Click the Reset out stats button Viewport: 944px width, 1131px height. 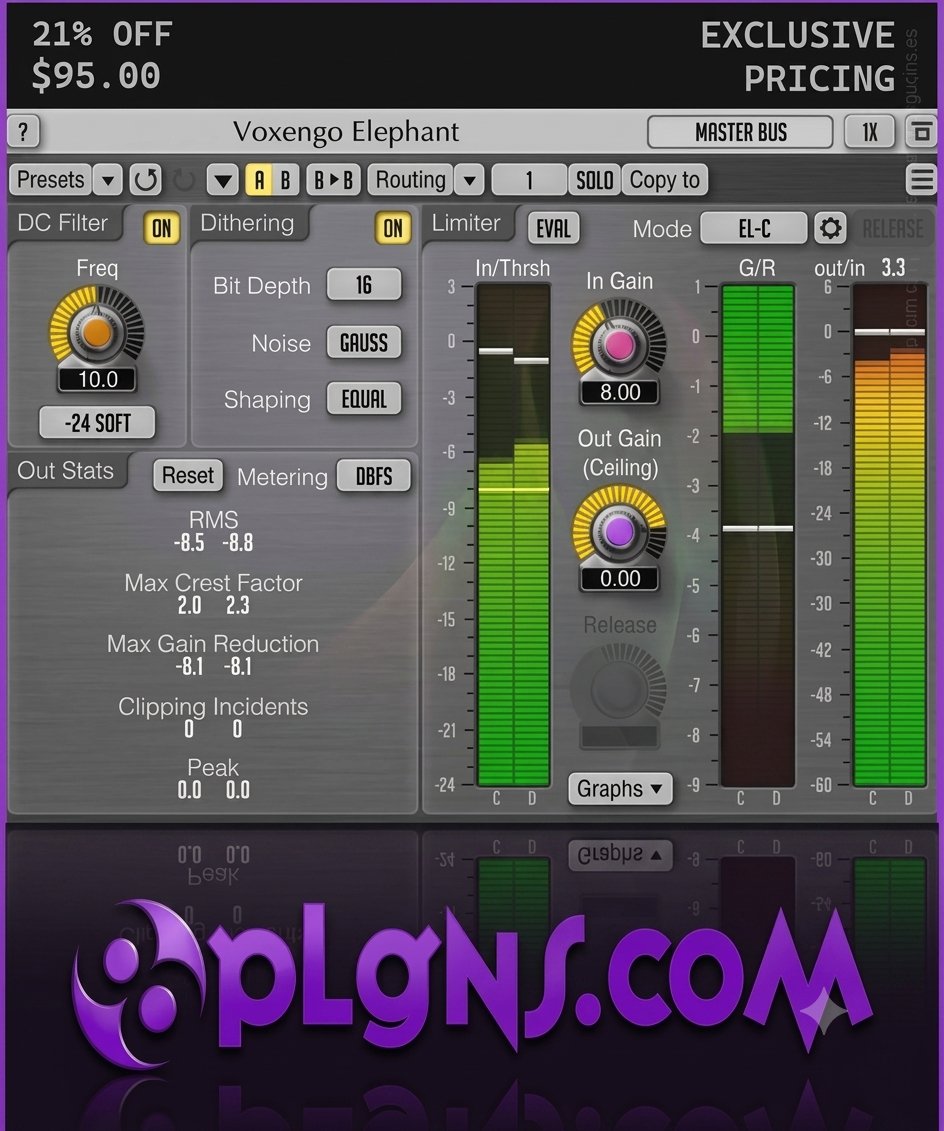click(x=188, y=475)
